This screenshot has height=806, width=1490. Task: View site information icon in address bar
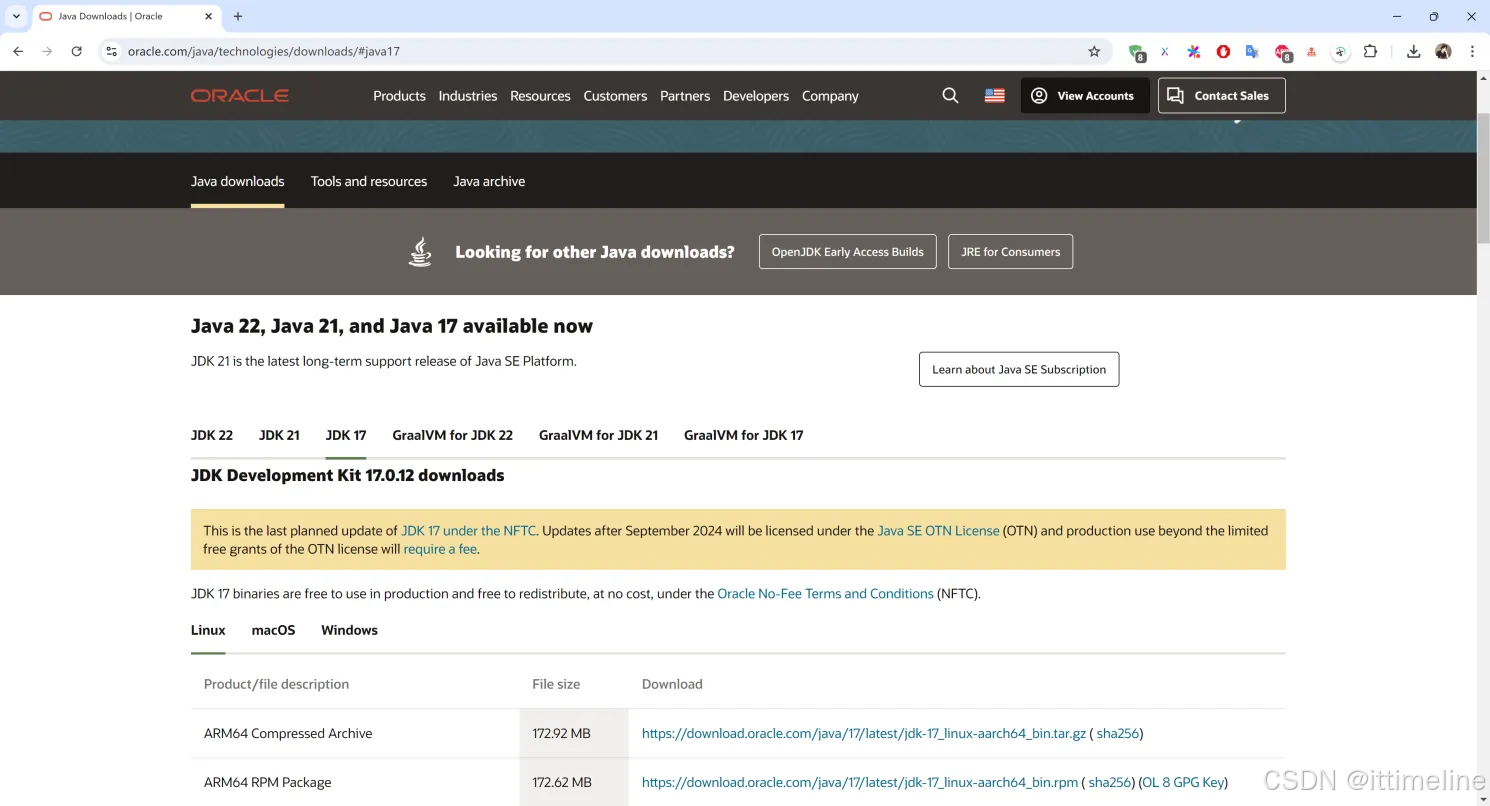[111, 51]
